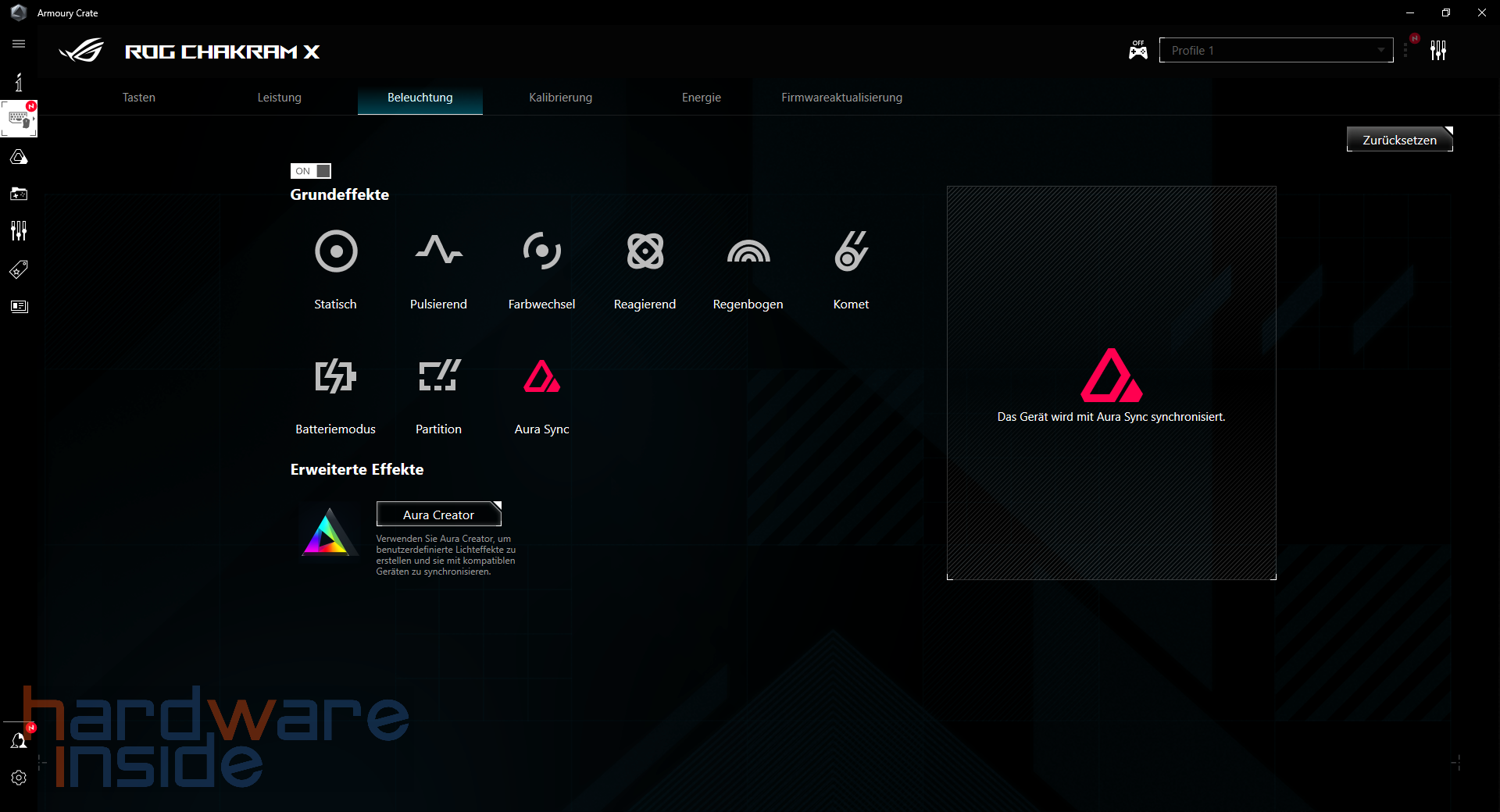Viewport: 1500px width, 812px height.
Task: Open the device settings sliders icon top right
Action: [x=1440, y=50]
